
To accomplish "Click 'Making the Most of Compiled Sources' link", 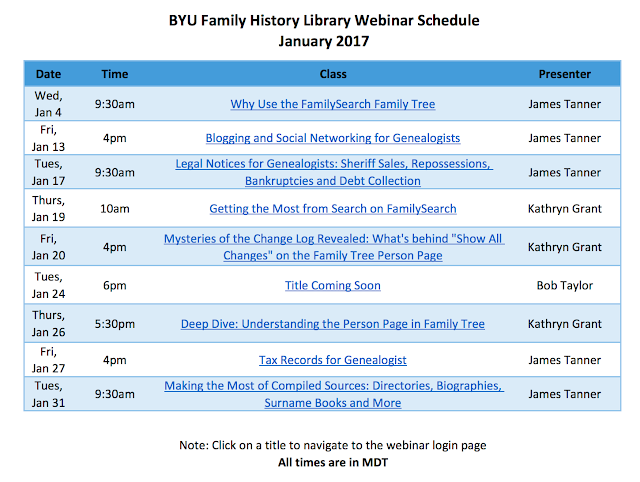I will (x=333, y=386).
